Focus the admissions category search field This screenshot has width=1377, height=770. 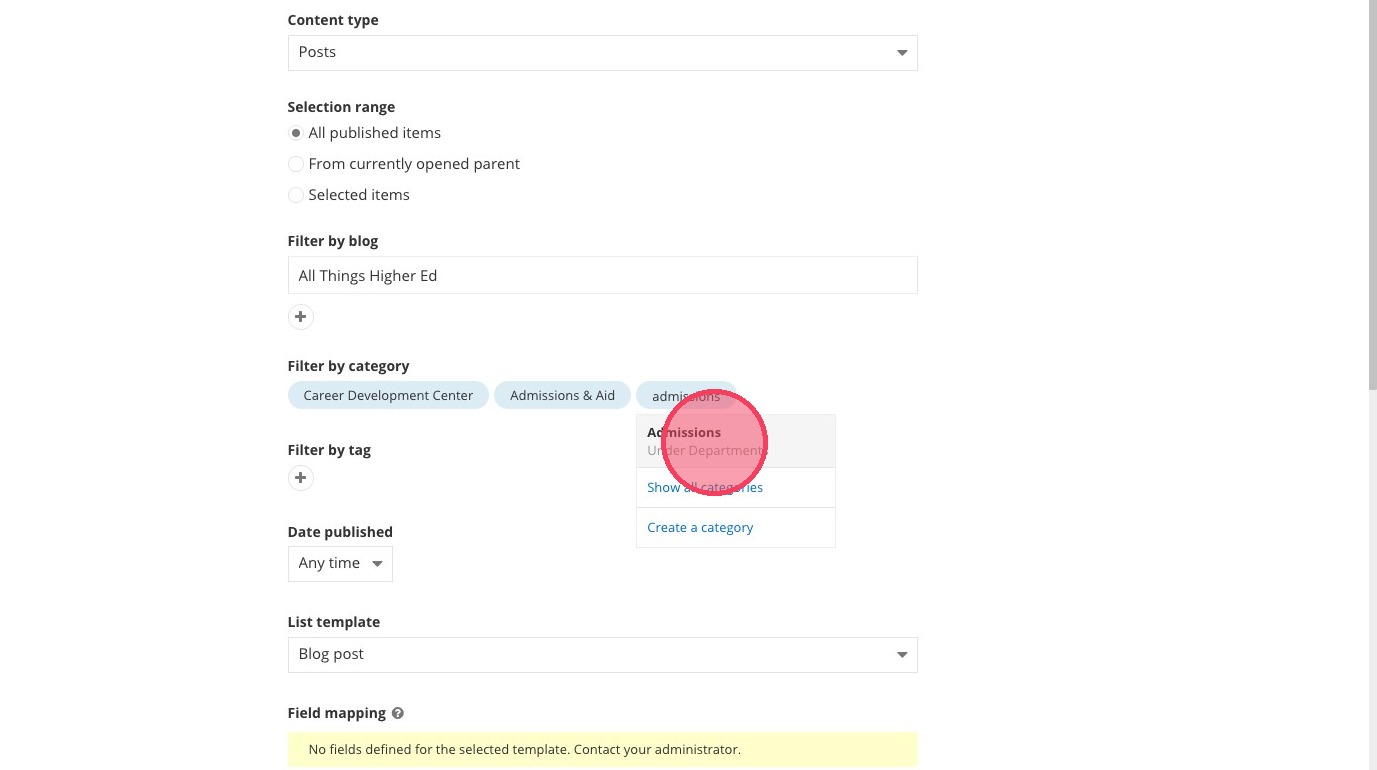point(686,397)
